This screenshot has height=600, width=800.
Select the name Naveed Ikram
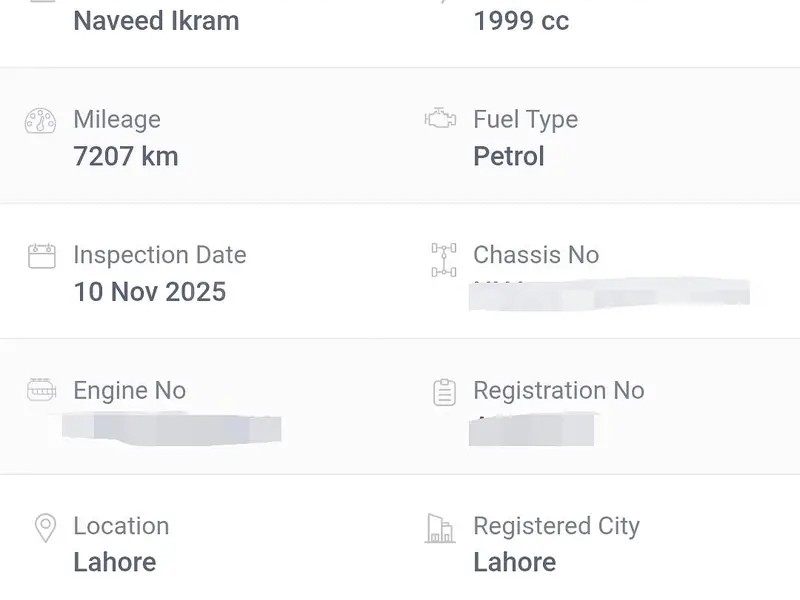pos(156,20)
